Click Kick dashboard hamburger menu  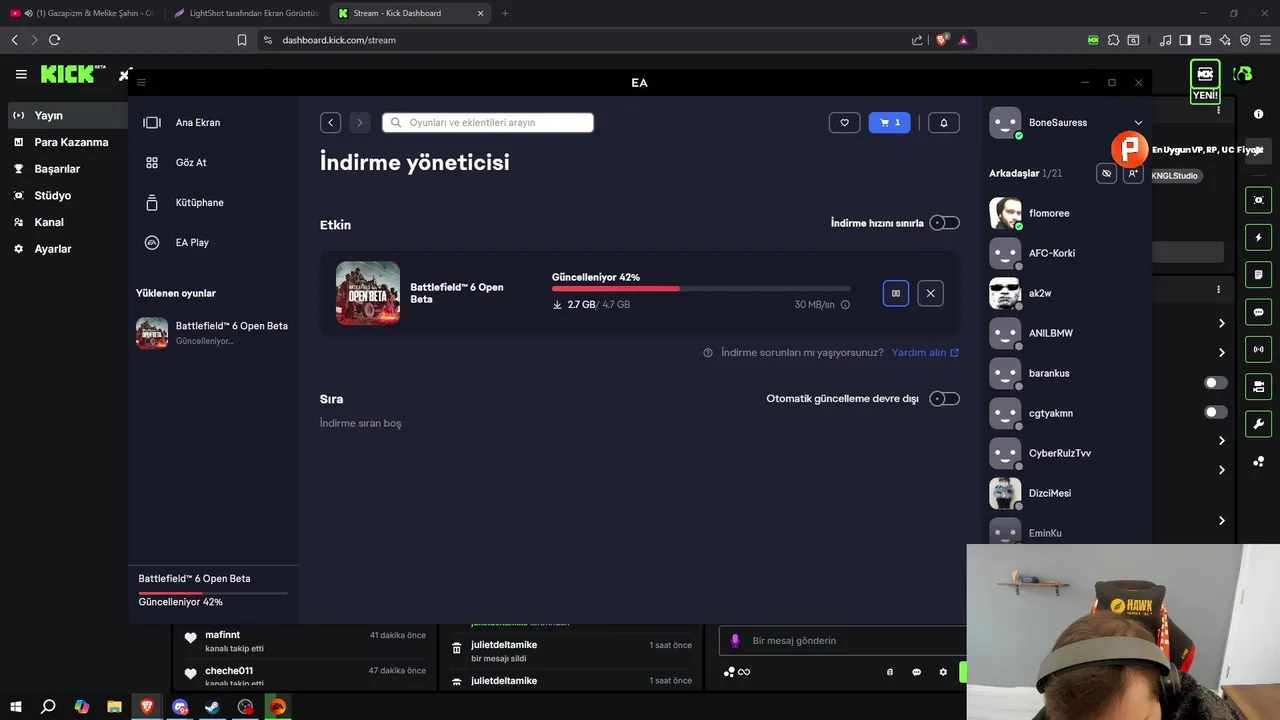pos(21,74)
